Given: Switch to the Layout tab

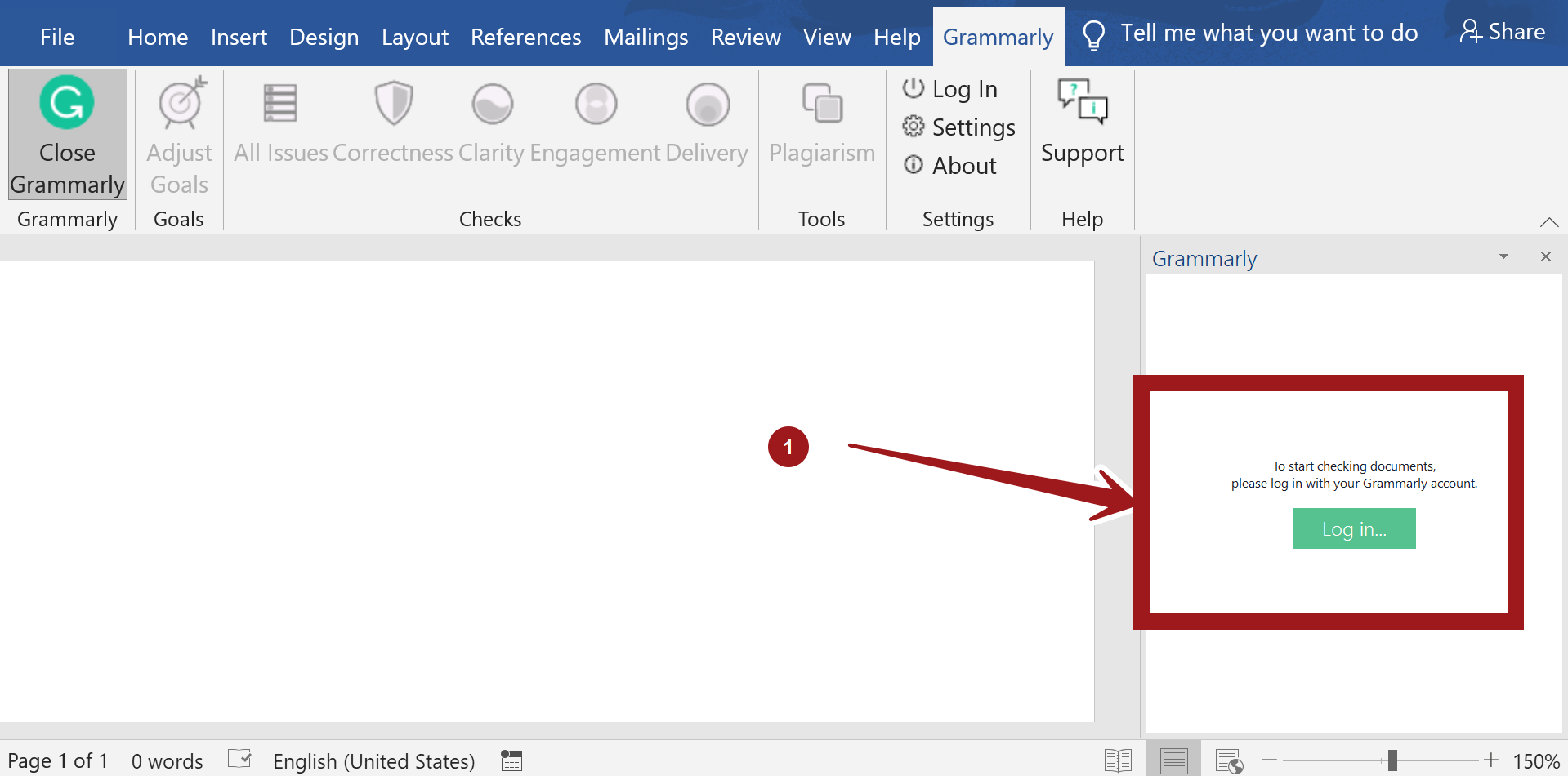Looking at the screenshot, I should pyautogui.click(x=415, y=38).
